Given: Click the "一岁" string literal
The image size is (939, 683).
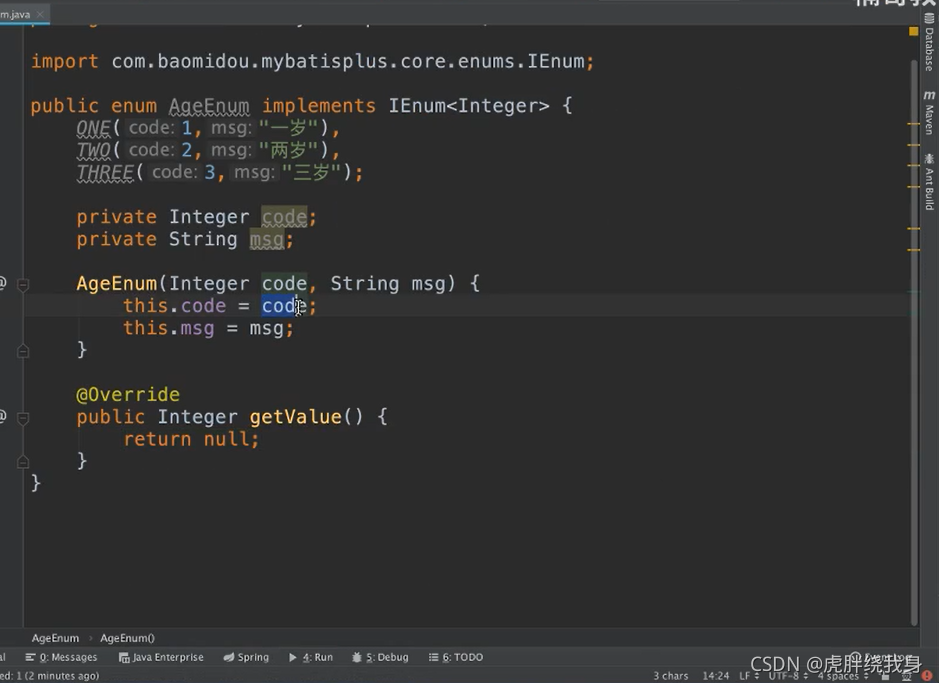Looking at the screenshot, I should [x=289, y=128].
